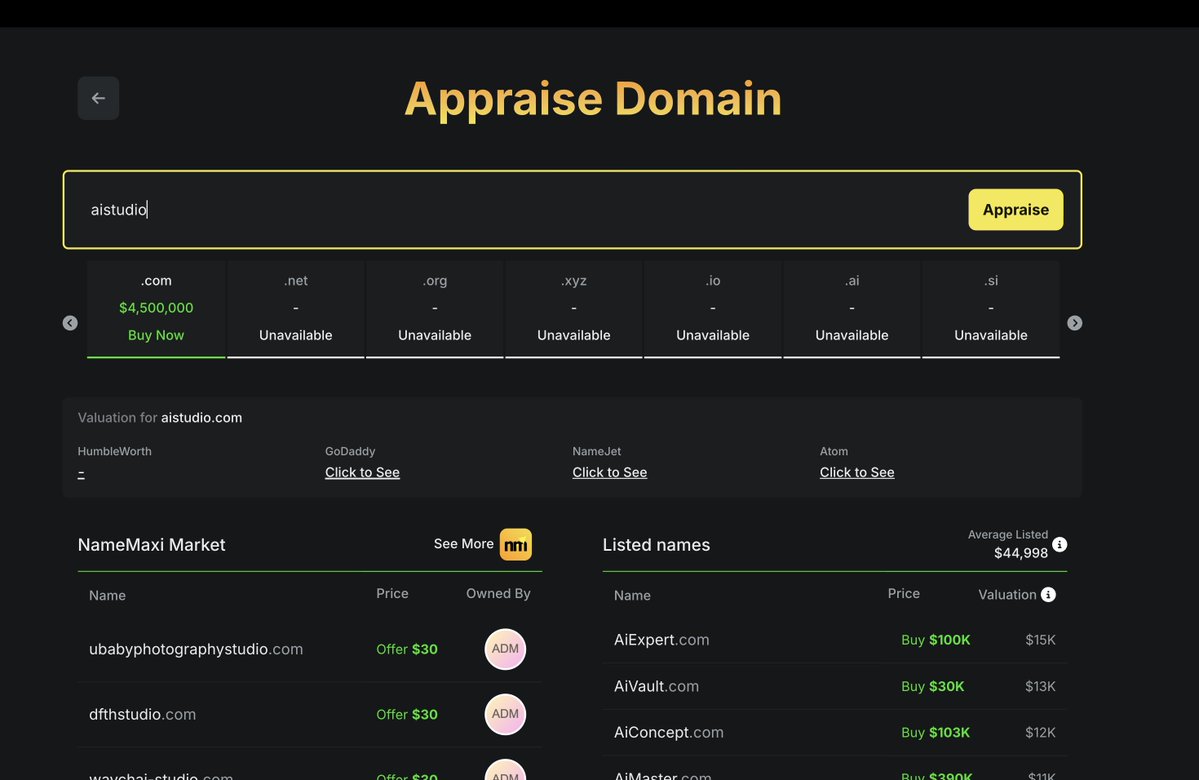Slide TLD carousel right with next arrow
The width and height of the screenshot is (1199, 780).
coord(1074,323)
